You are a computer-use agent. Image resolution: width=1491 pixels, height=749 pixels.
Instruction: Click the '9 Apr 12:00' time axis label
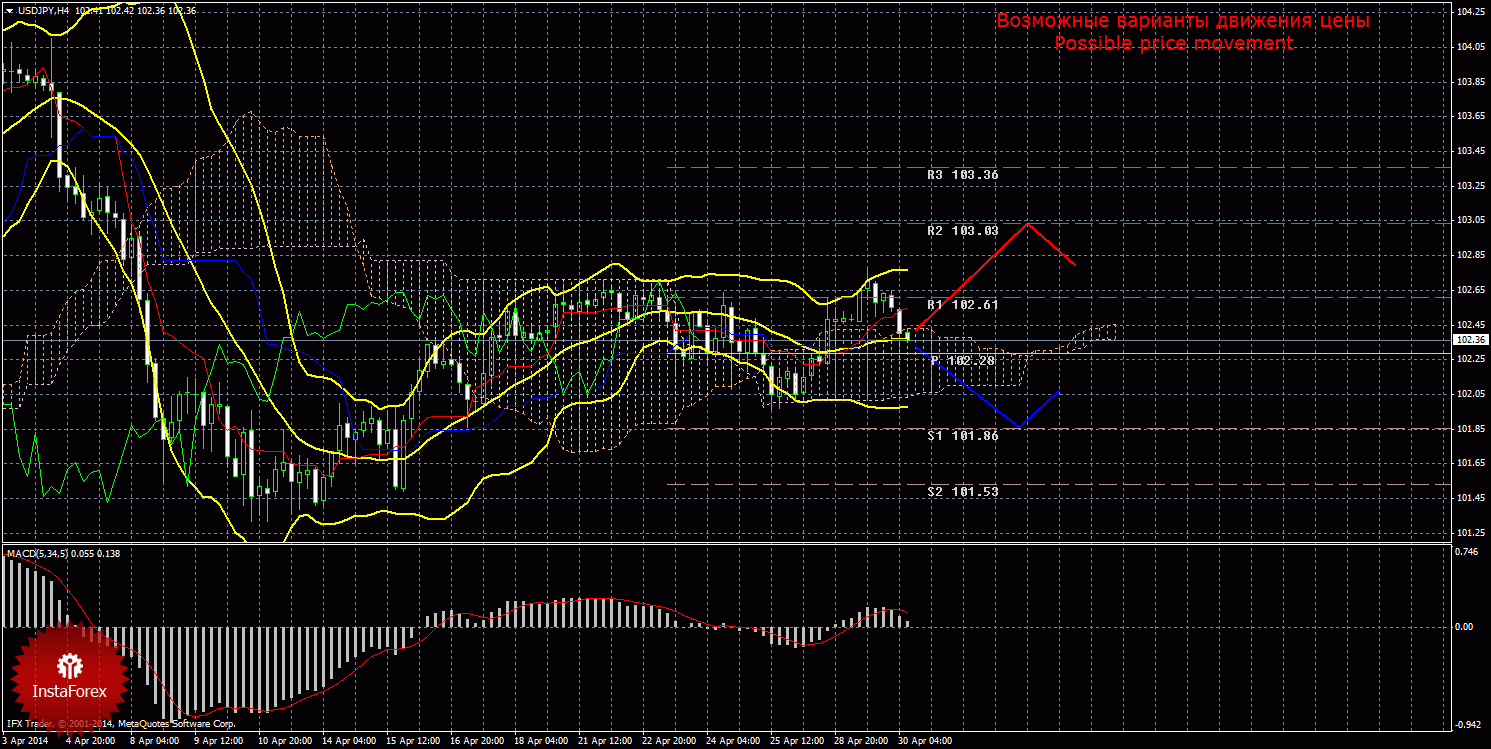click(x=219, y=742)
